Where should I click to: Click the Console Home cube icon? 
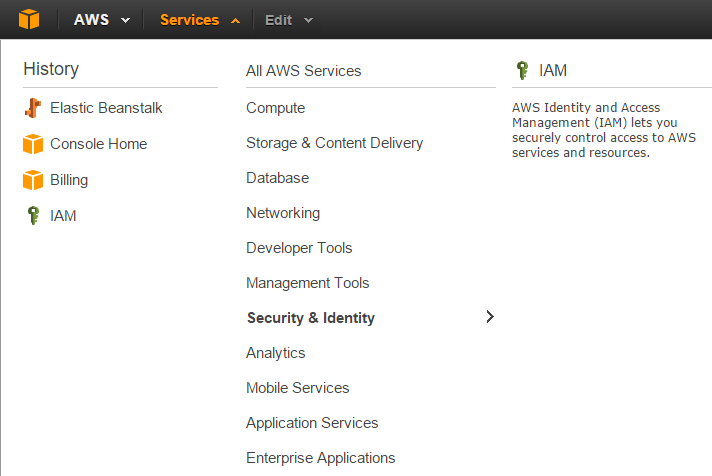tap(33, 144)
